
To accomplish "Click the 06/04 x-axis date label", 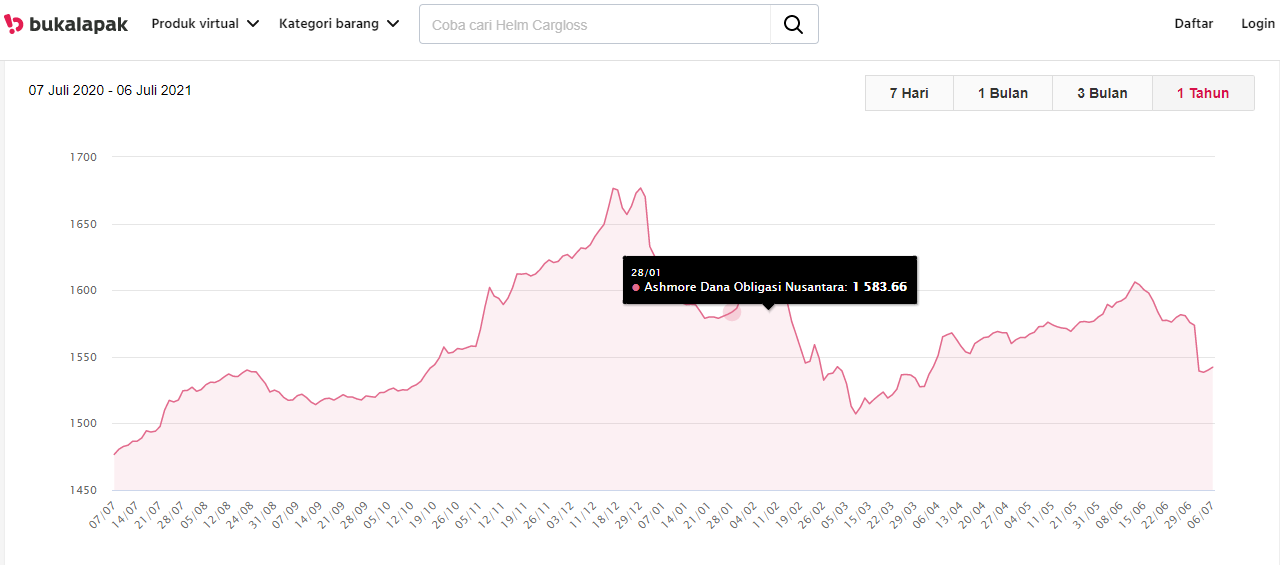I will tap(928, 515).
